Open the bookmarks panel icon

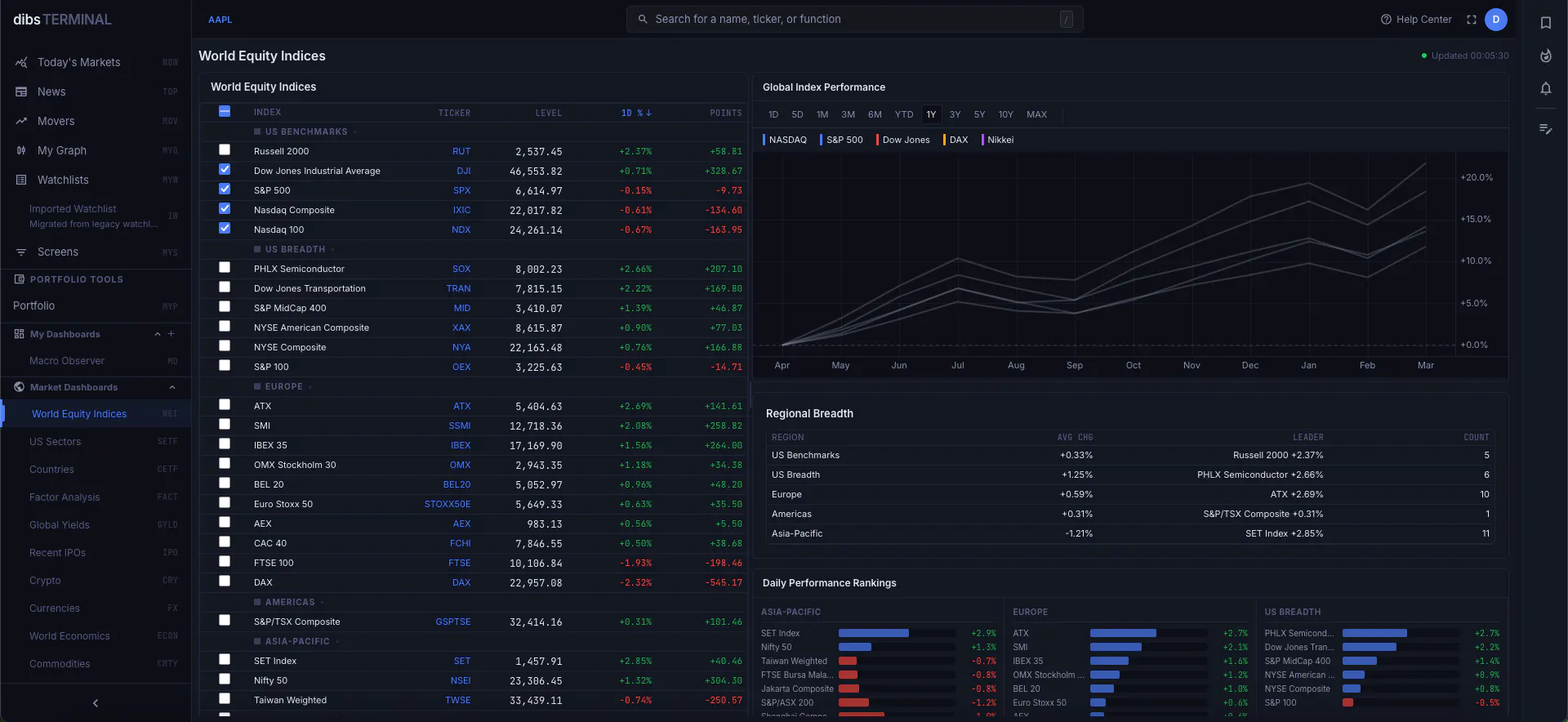coord(1546,23)
